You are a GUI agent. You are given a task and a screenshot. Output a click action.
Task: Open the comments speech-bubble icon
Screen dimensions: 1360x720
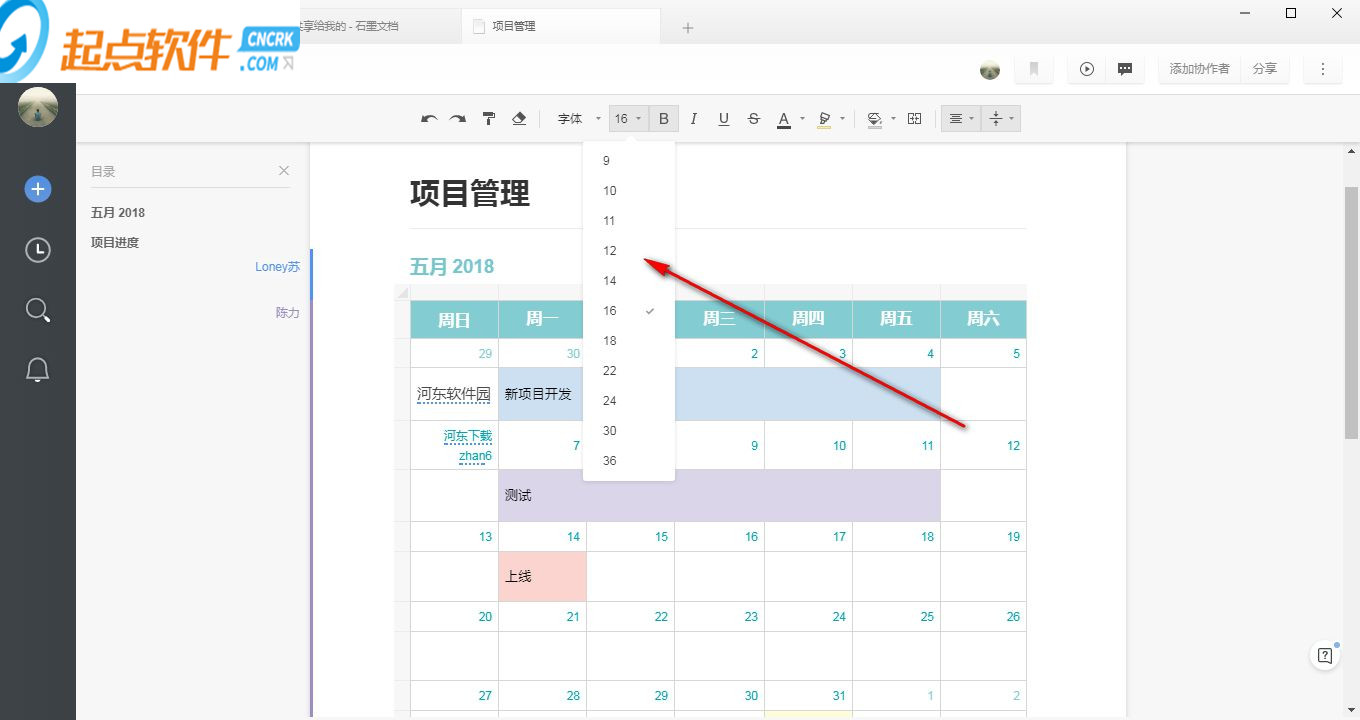pyautogui.click(x=1125, y=69)
